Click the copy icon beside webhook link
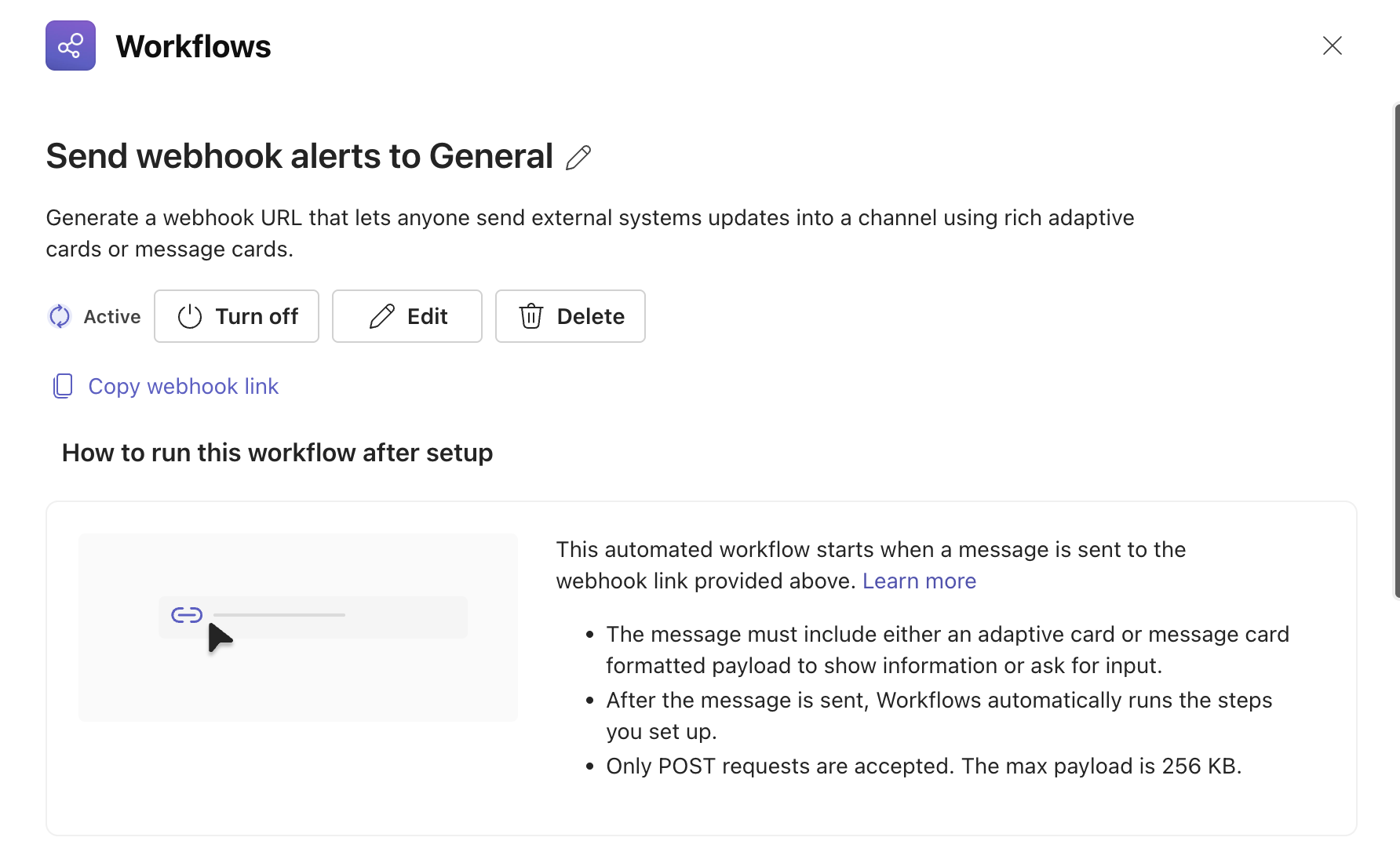 point(63,386)
